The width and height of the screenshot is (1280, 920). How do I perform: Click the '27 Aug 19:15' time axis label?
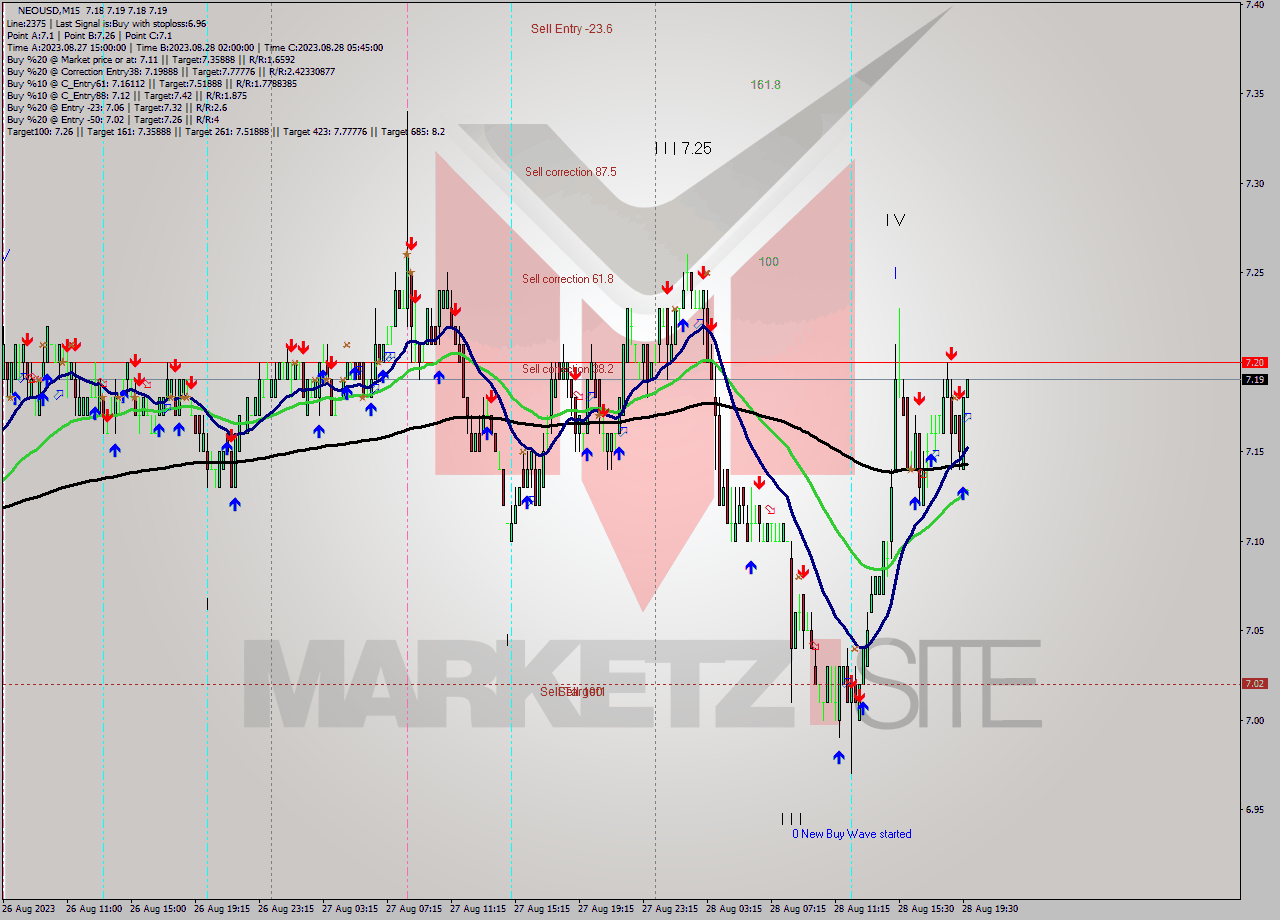click(606, 909)
